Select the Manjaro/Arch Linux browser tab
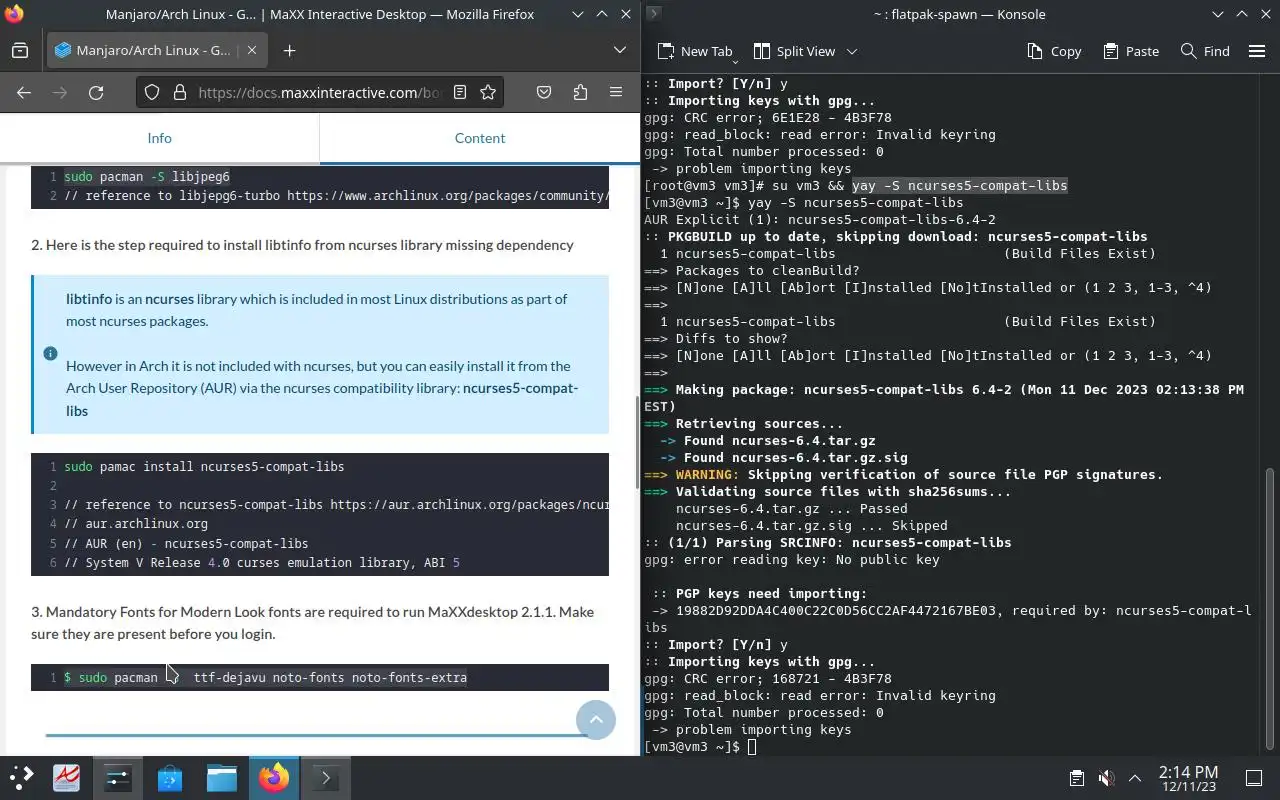 (x=155, y=50)
